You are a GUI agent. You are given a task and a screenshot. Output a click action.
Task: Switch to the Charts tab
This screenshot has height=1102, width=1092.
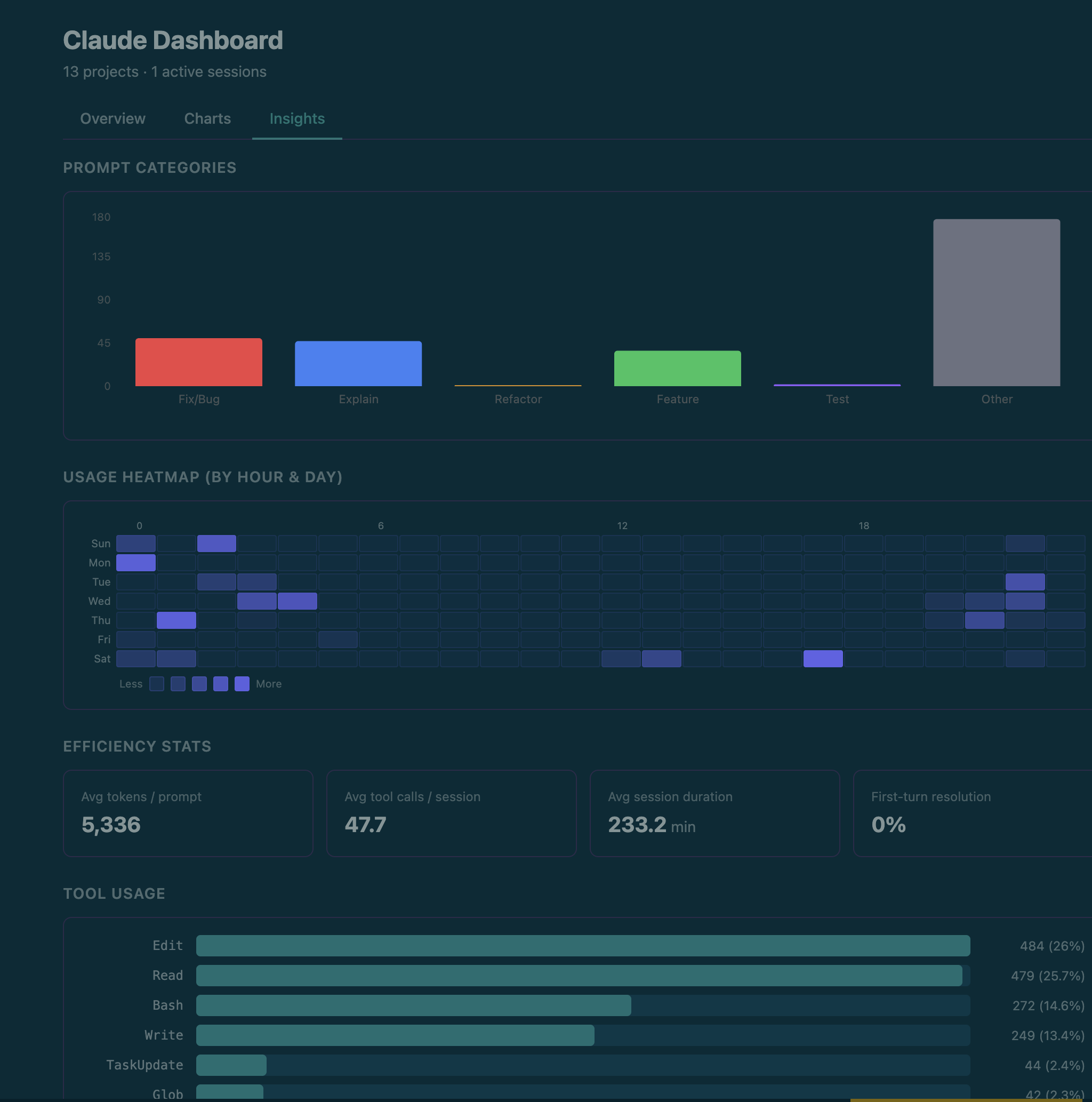point(207,118)
